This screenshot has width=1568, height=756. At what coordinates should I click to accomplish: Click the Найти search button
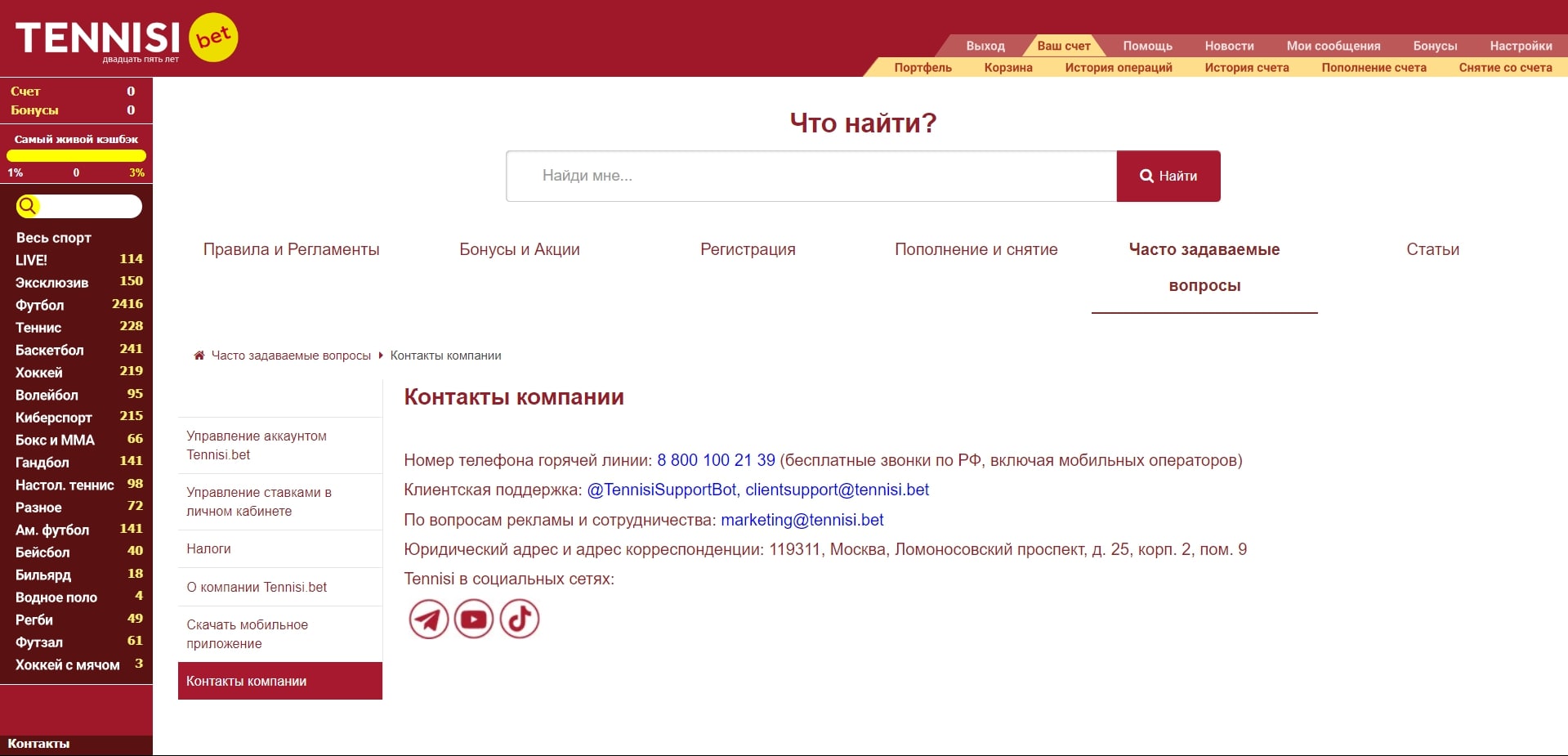(x=1168, y=176)
